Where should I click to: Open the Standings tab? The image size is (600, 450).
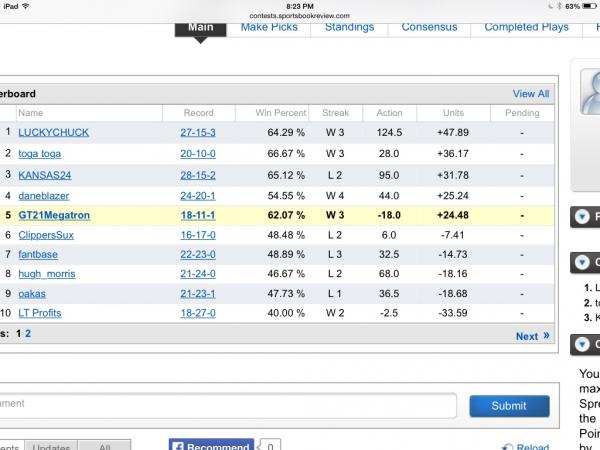pos(349,27)
